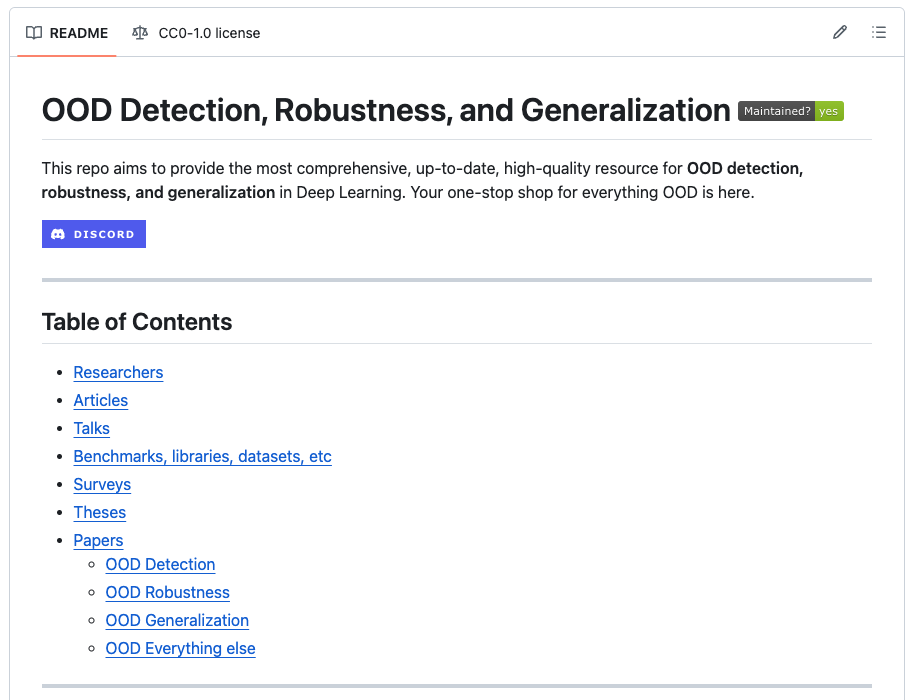Click the book icon beside README
Screen dimensions: 912x700
click(x=34, y=33)
